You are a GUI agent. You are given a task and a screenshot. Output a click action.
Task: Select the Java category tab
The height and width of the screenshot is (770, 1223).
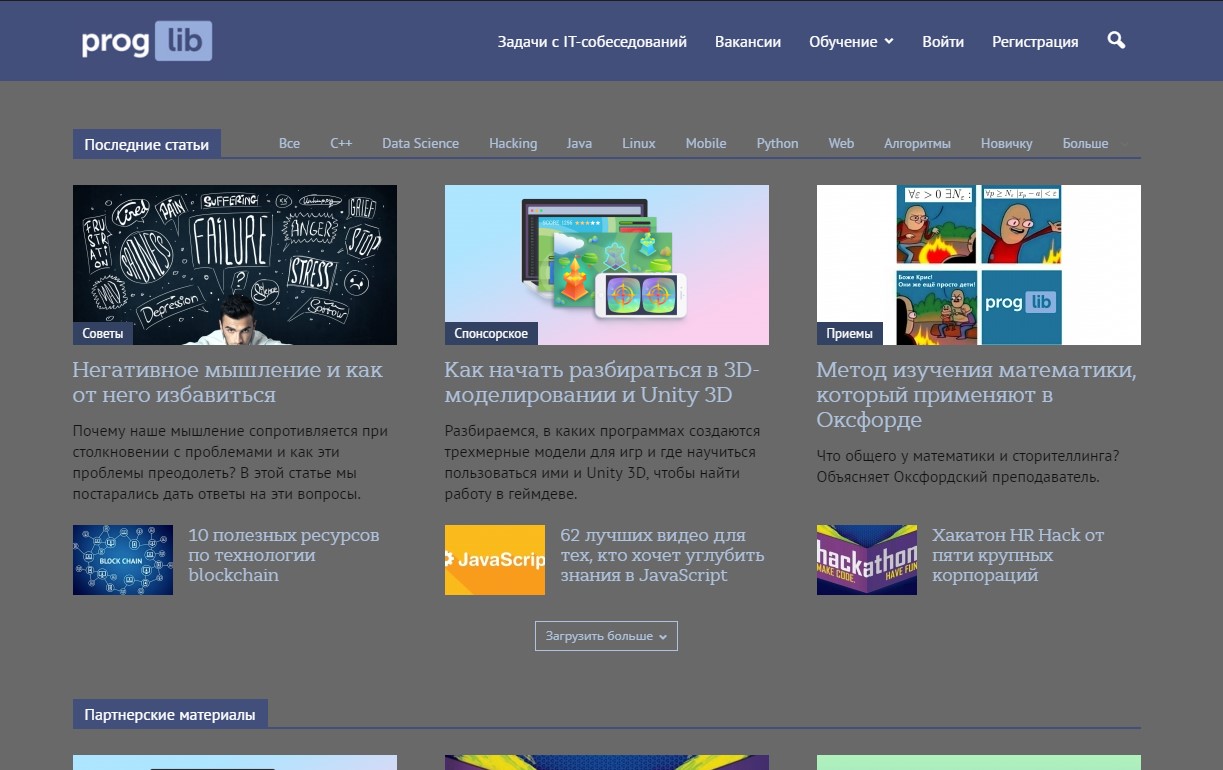579,143
